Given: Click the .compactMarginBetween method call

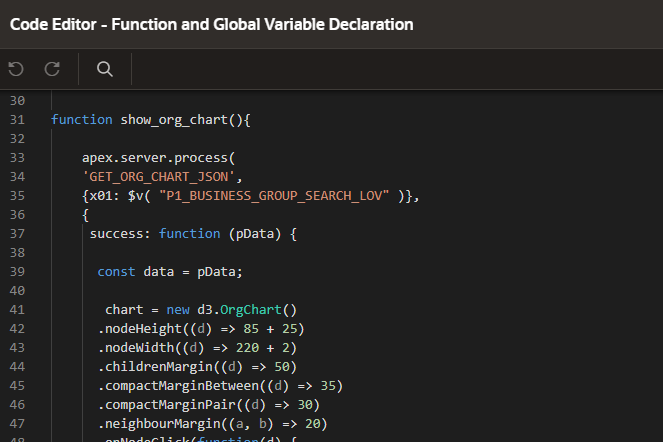Looking at the screenshot, I should point(173,386).
